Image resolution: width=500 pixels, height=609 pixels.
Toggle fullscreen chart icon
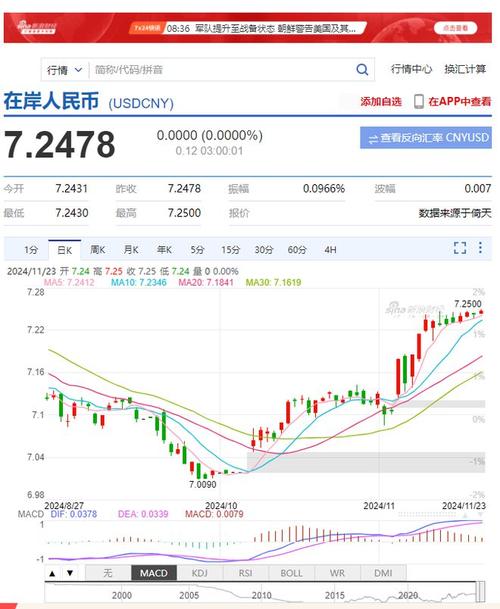(x=460, y=248)
